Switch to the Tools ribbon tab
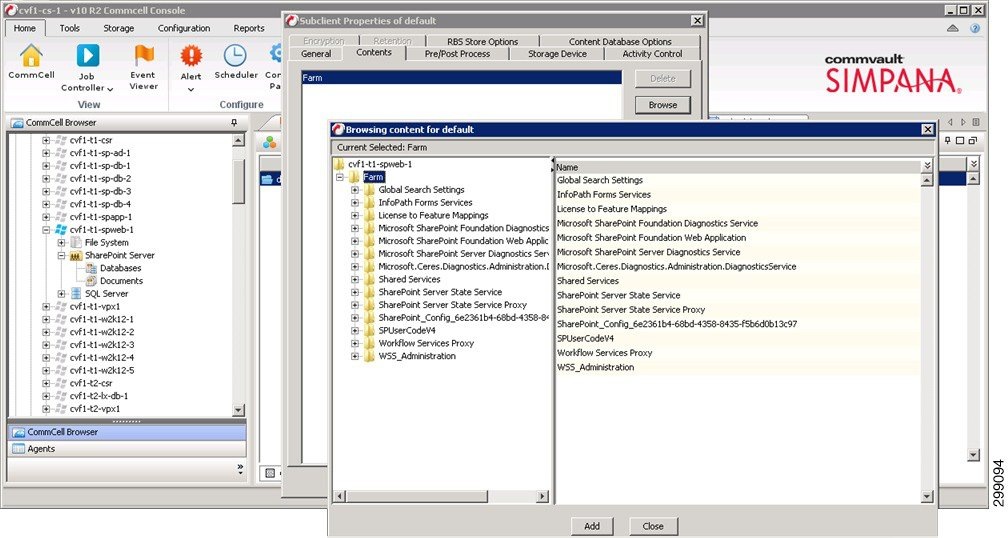The height and width of the screenshot is (538, 1008). coord(69,28)
